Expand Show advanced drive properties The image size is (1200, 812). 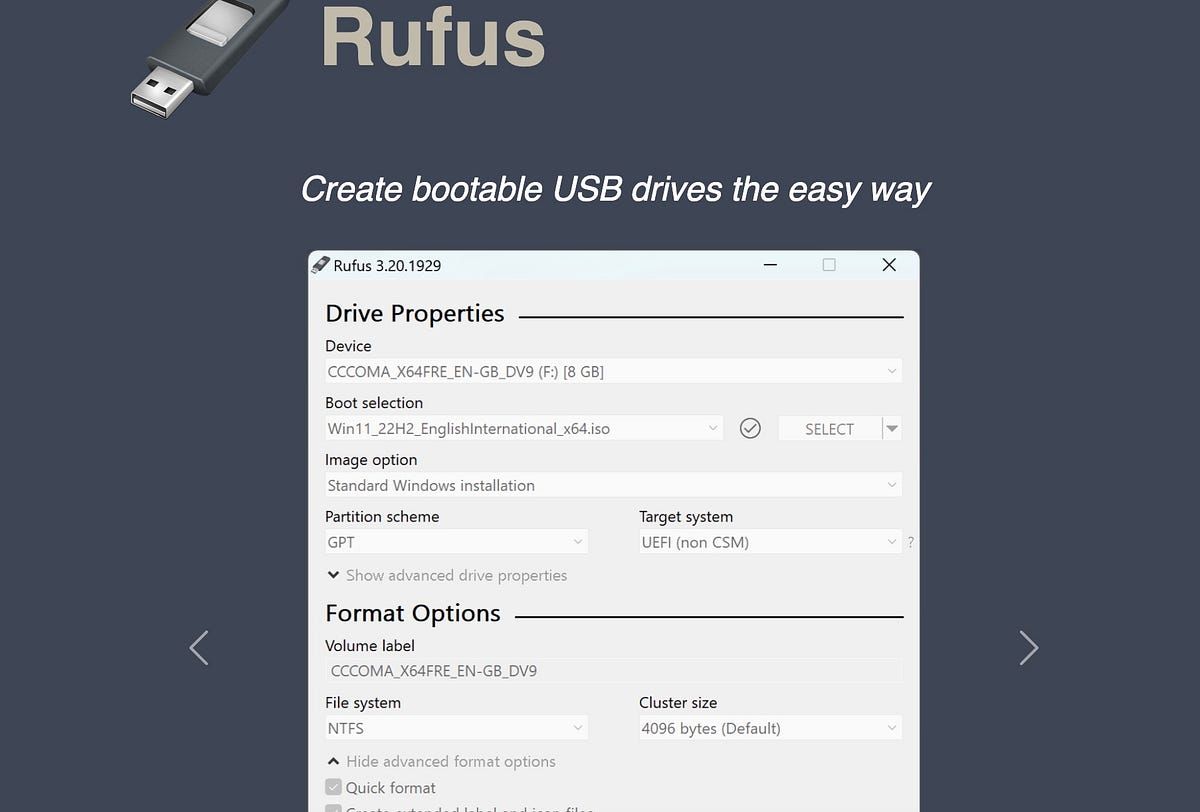447,575
